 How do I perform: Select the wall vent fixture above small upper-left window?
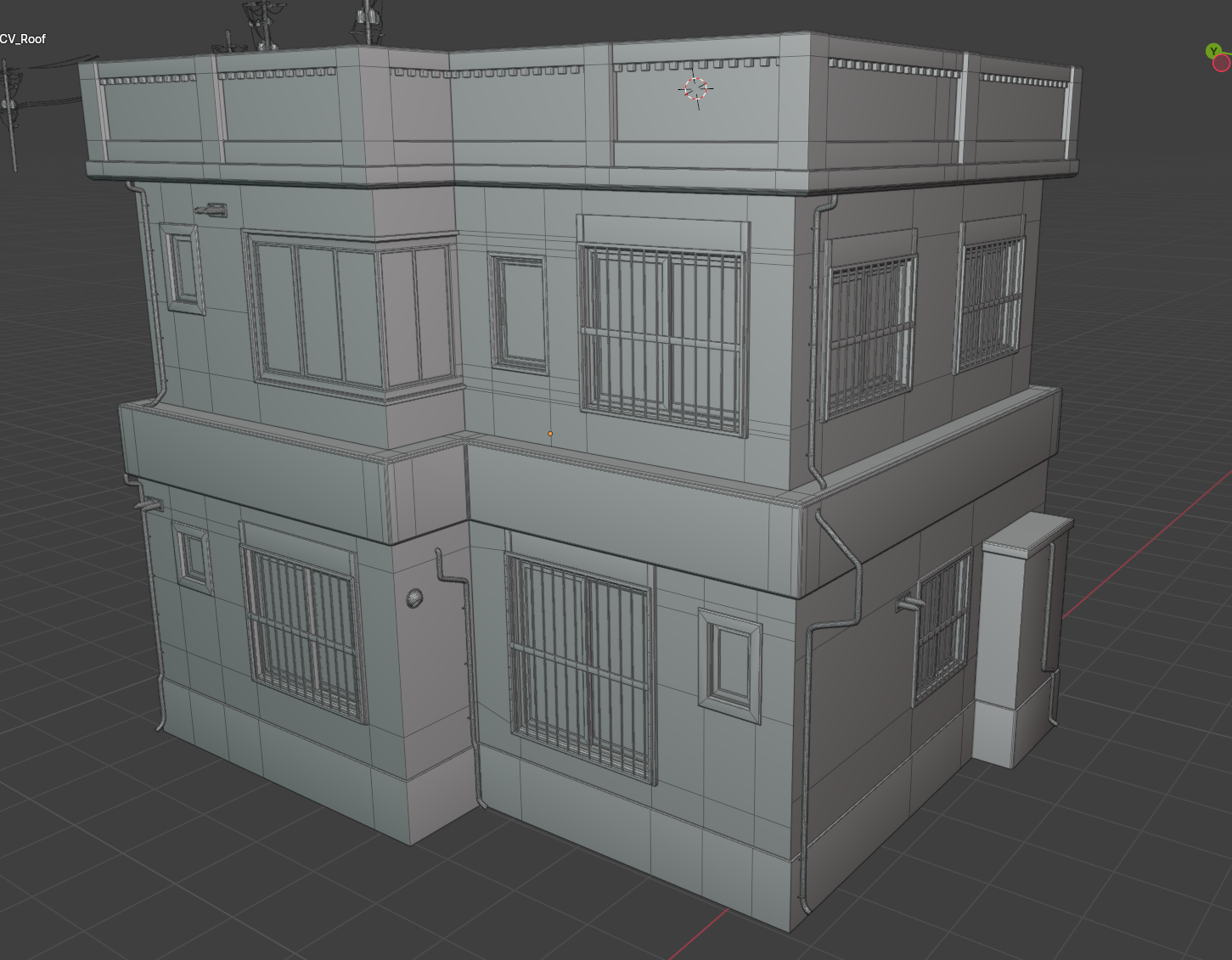coord(211,210)
